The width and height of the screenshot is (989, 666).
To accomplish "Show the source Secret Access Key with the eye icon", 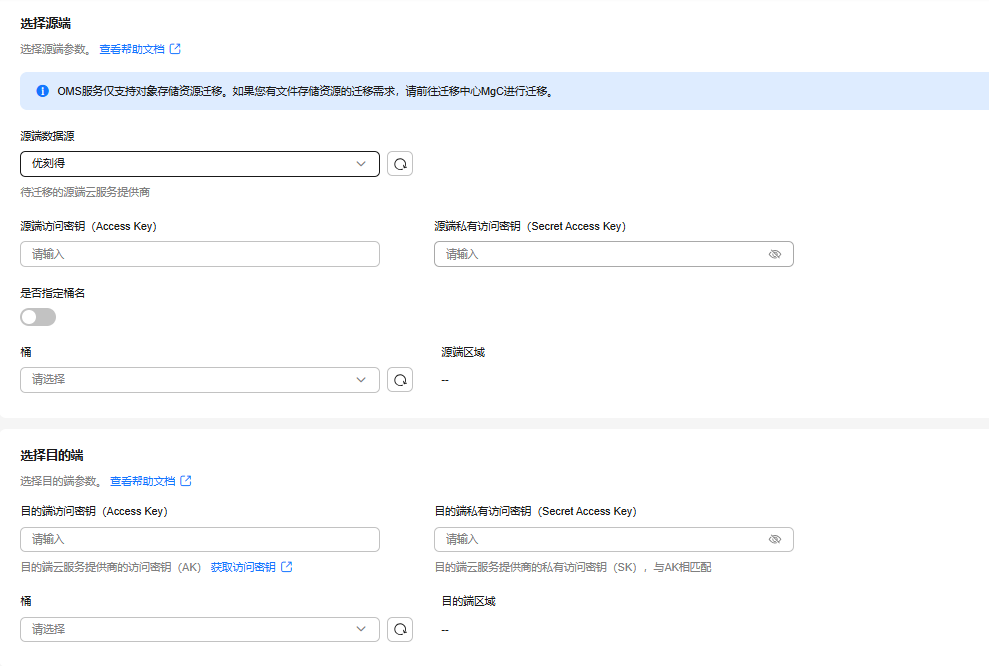I will (x=775, y=254).
